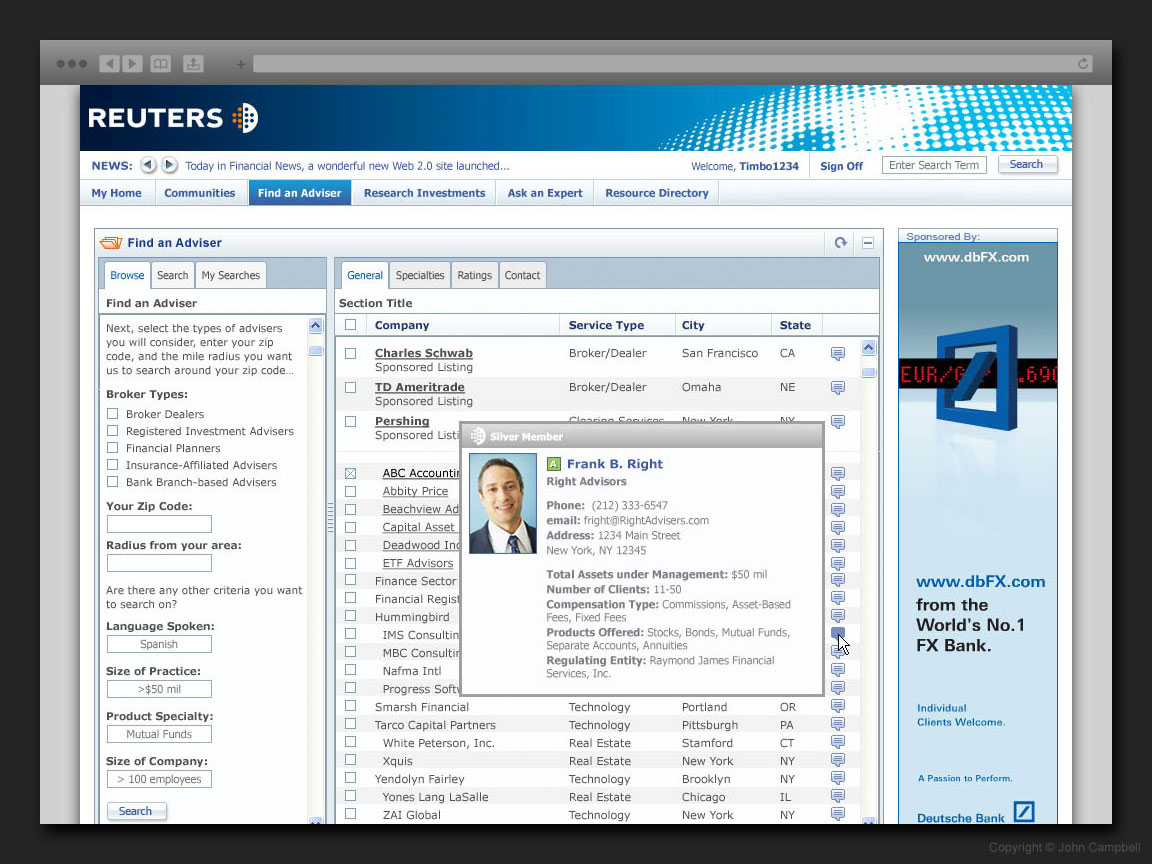Click the Find an Adviser folder icon
The width and height of the screenshot is (1152, 864).
tap(110, 242)
